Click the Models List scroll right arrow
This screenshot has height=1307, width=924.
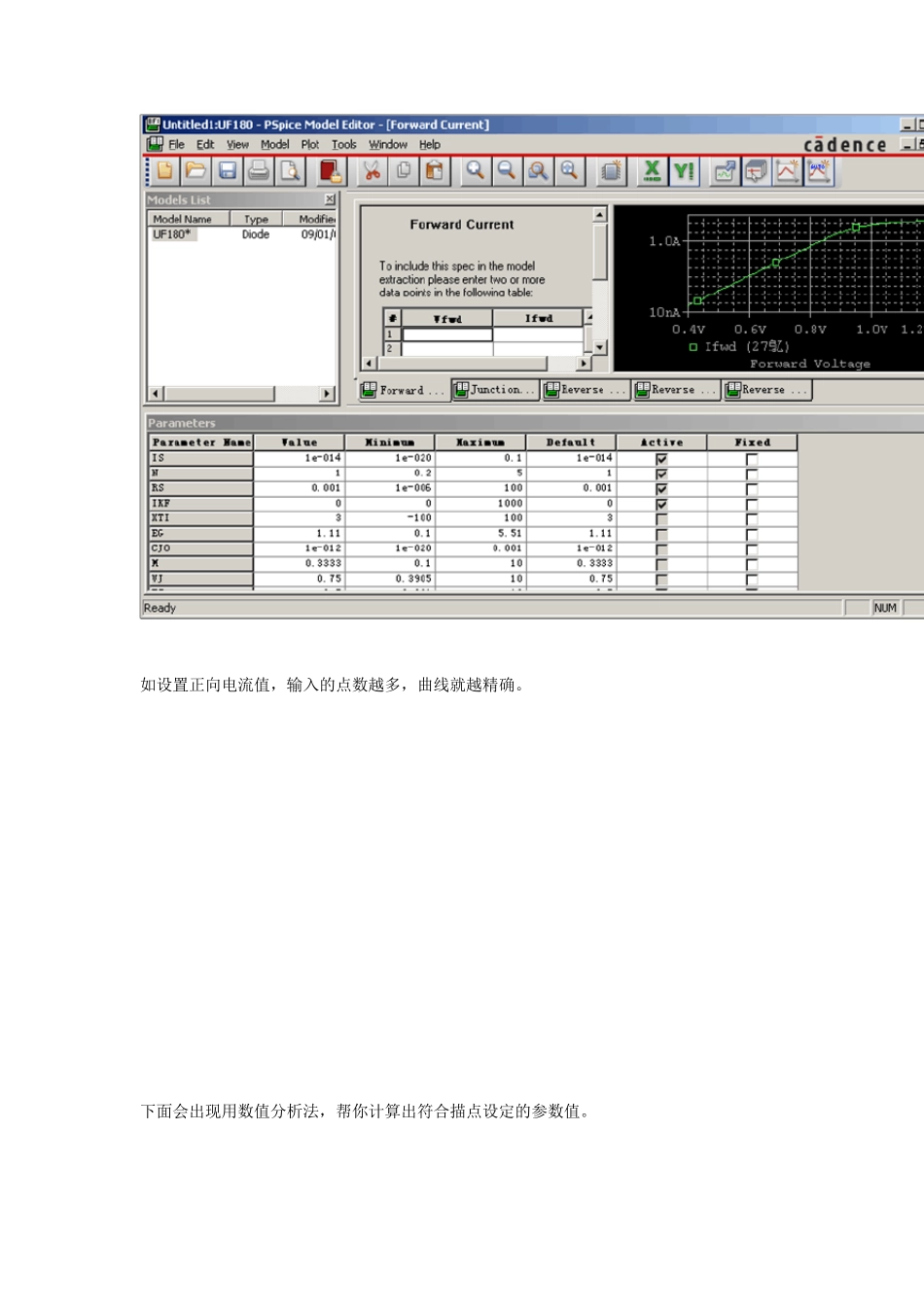pos(328,394)
